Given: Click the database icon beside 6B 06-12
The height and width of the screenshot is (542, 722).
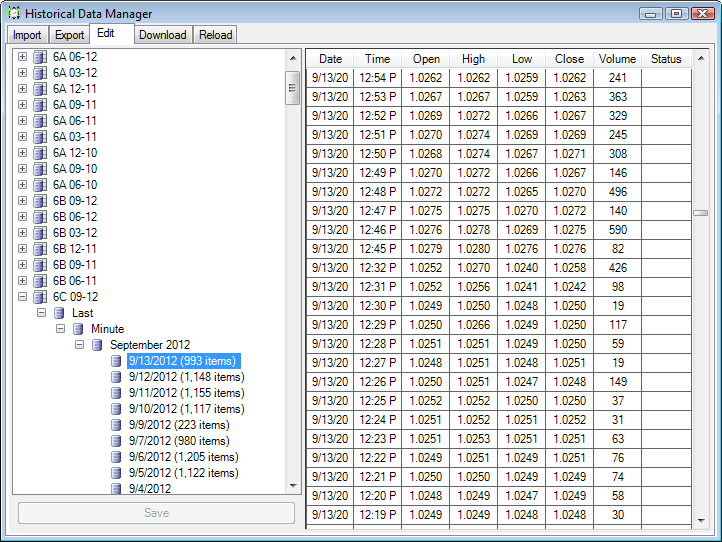Looking at the screenshot, I should (40, 217).
